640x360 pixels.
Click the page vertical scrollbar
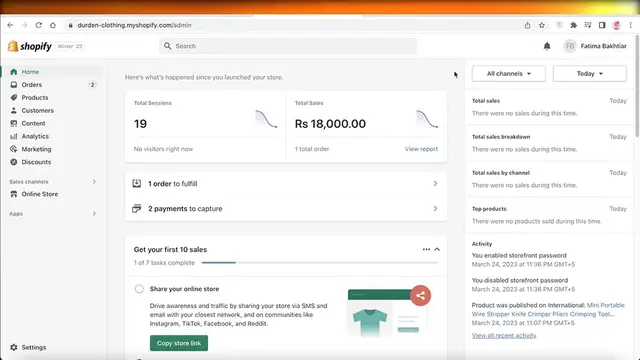coord(638,86)
